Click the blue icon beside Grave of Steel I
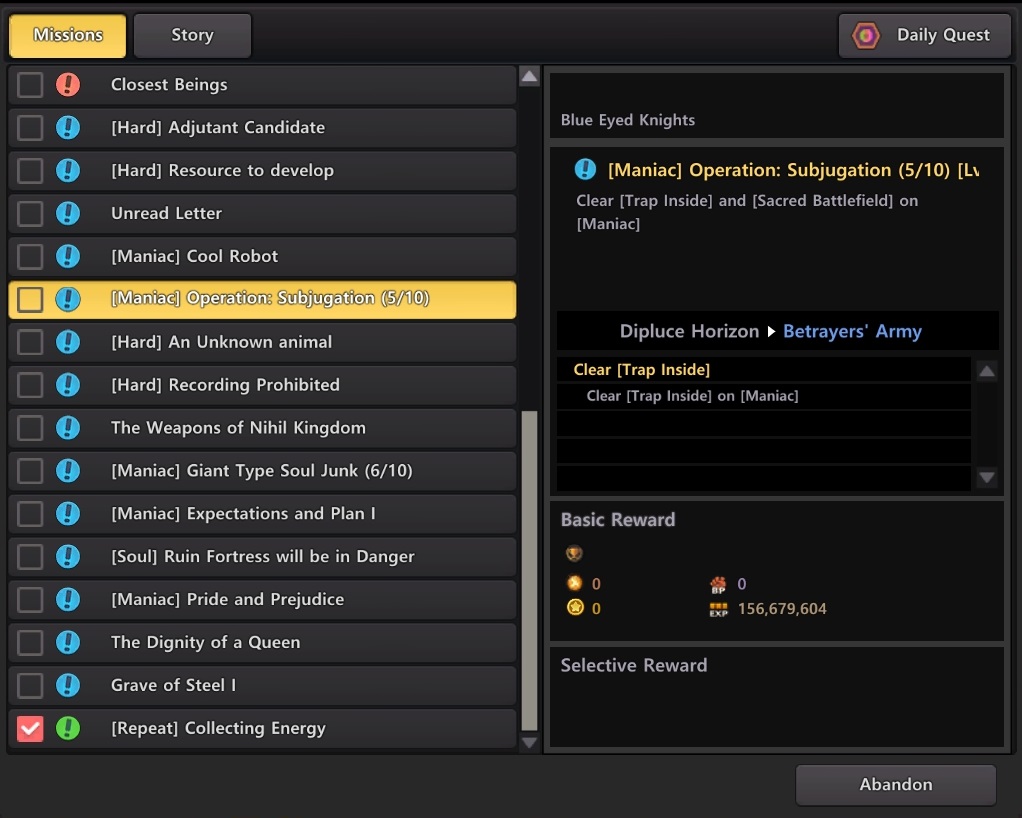This screenshot has height=818, width=1022. [68, 686]
